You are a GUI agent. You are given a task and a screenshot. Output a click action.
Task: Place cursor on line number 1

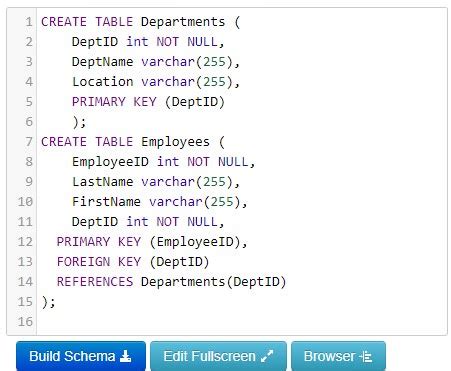(x=29, y=22)
